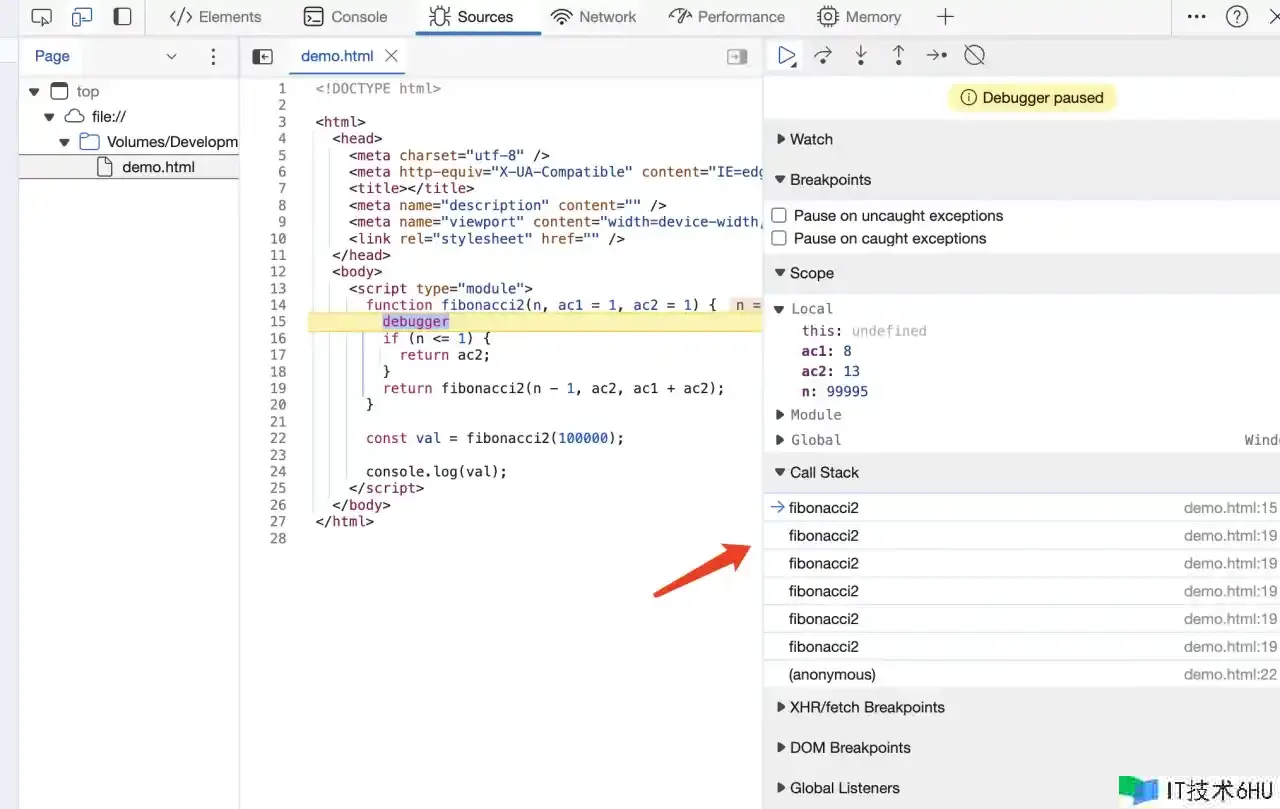Deactivate all breakpoints
The height and width of the screenshot is (809, 1280).
[x=974, y=55]
